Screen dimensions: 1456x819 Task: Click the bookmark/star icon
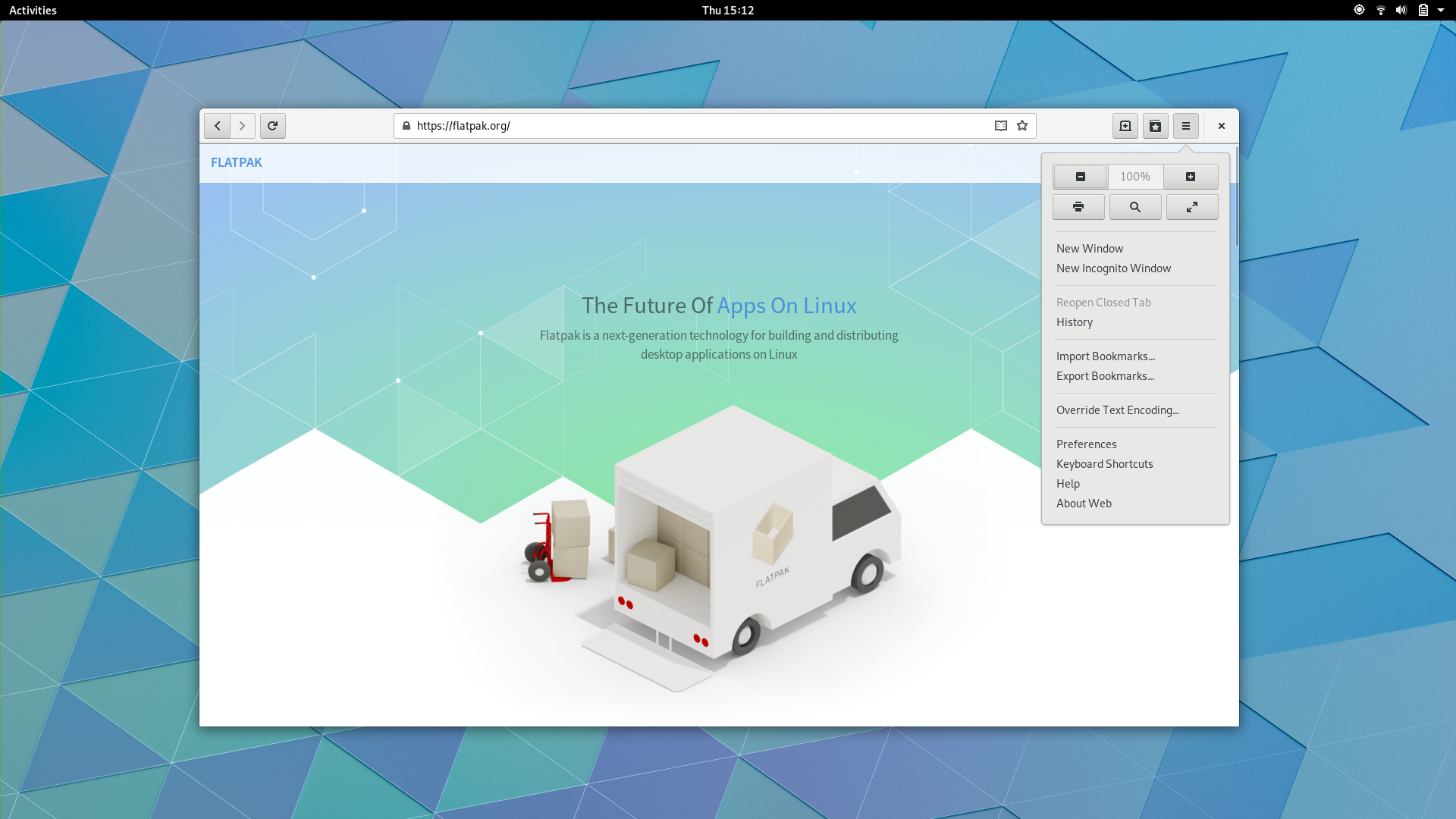click(x=1022, y=125)
